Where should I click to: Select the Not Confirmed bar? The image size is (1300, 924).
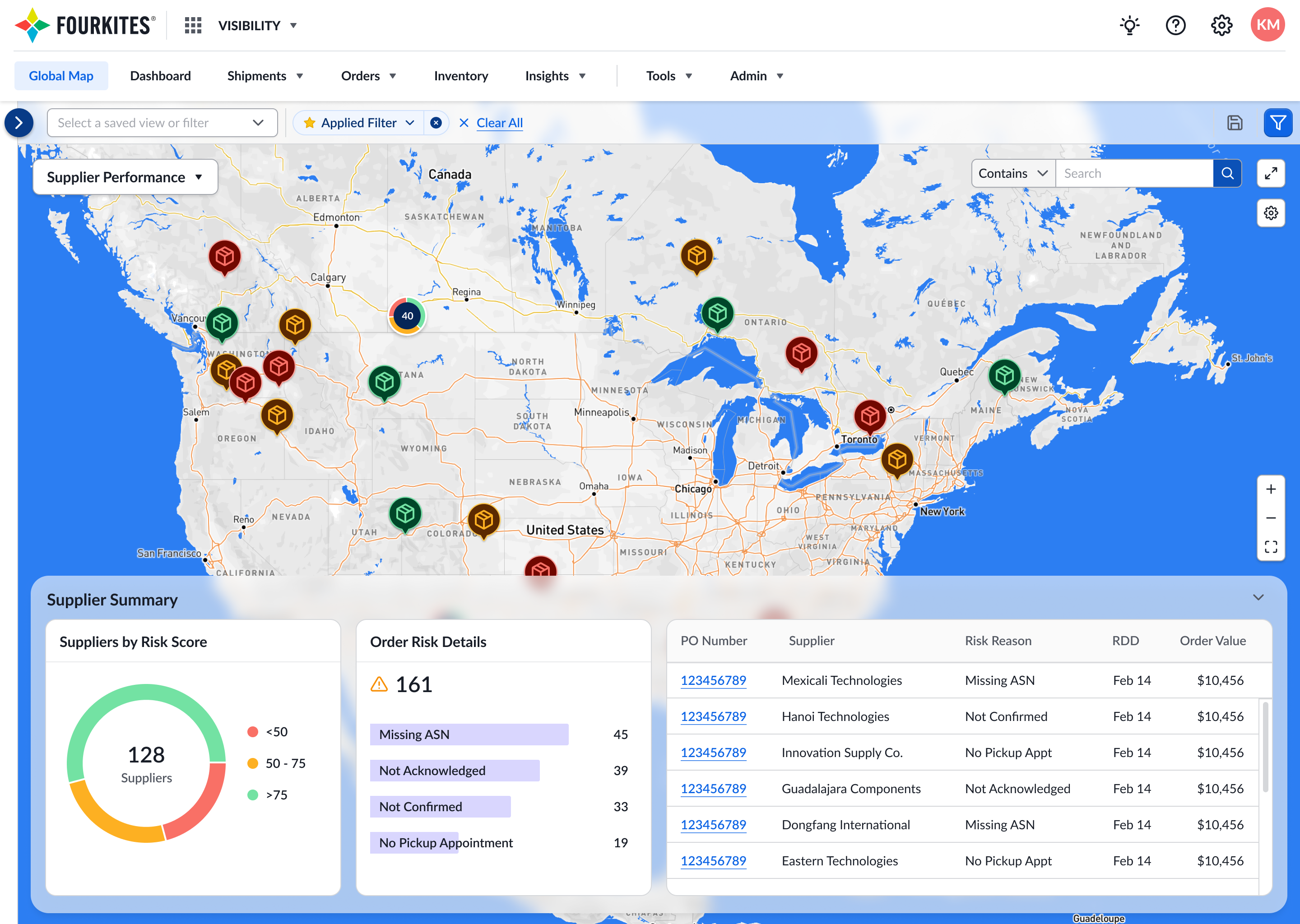click(x=441, y=807)
